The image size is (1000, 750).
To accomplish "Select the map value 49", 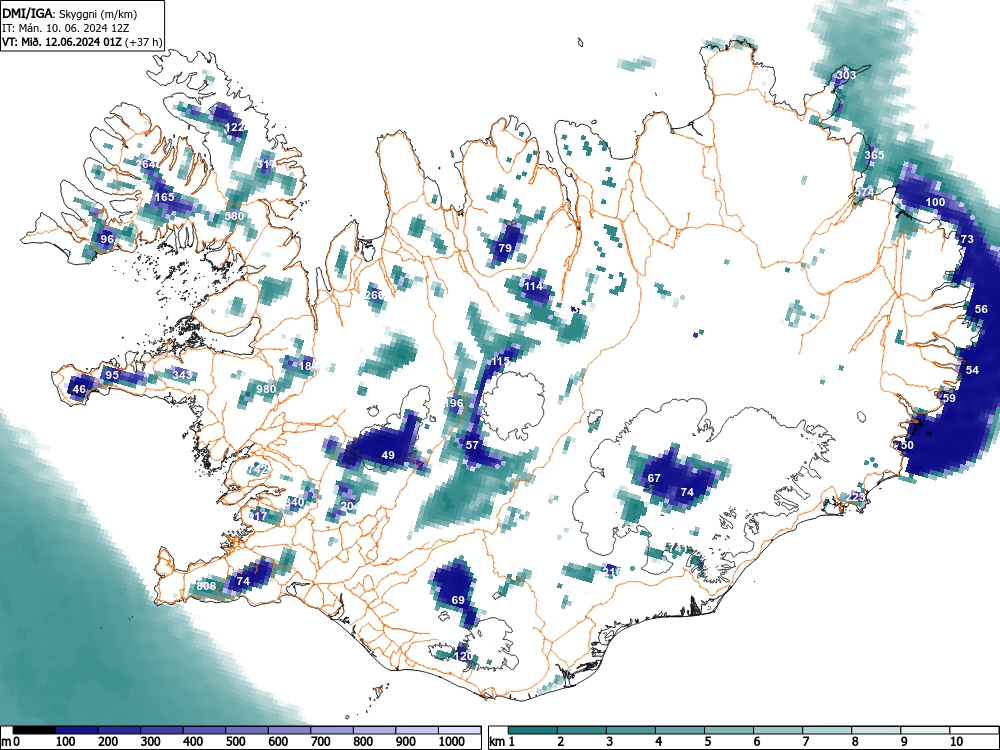I will 388,455.
